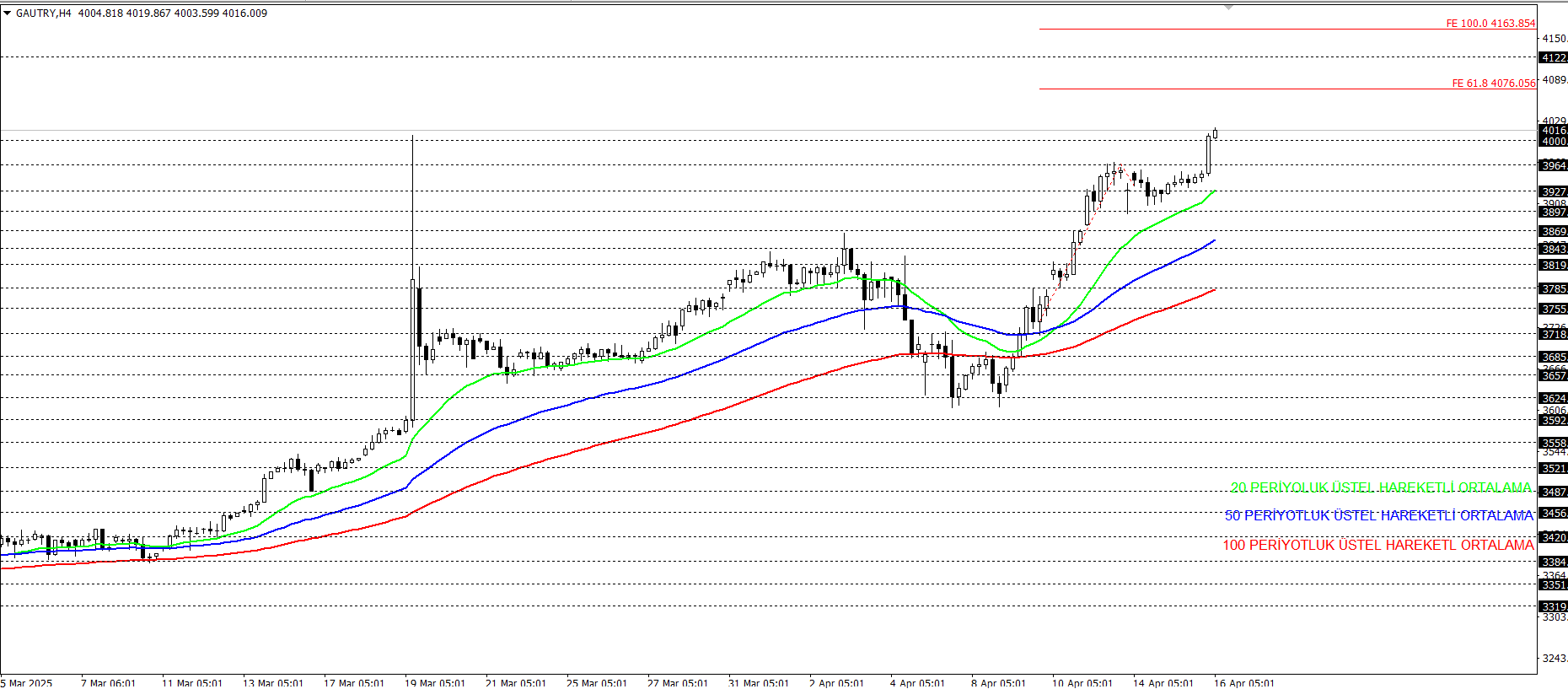Click the 7 Mar 06:01 time label

tap(108, 683)
